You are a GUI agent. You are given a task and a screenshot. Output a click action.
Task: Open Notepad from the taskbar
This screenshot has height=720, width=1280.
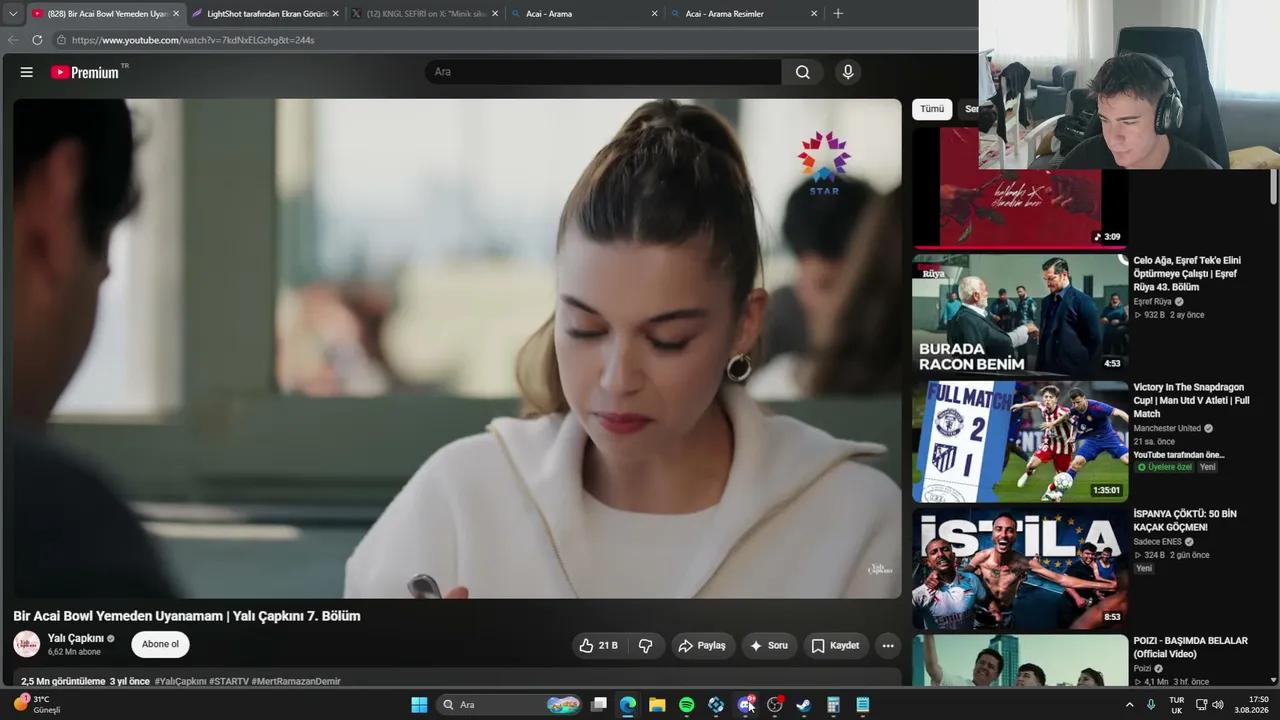click(x=863, y=705)
